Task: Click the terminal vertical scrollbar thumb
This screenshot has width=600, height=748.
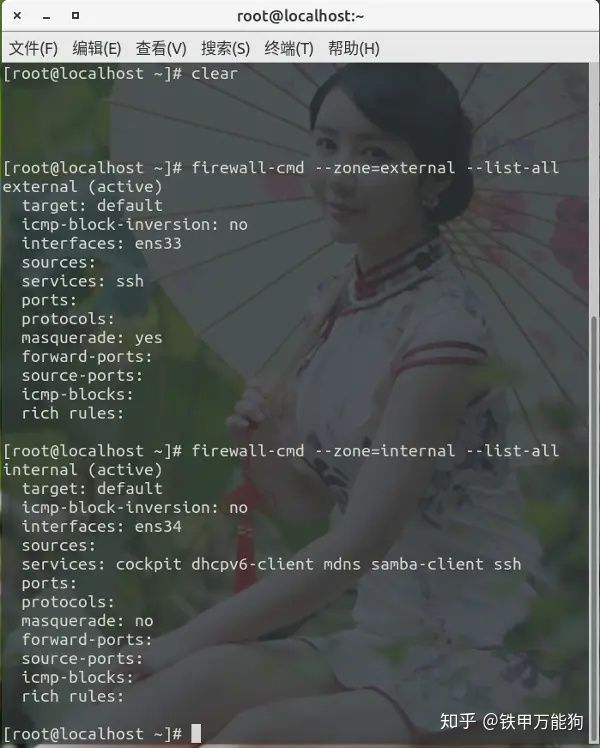Action: click(593, 528)
